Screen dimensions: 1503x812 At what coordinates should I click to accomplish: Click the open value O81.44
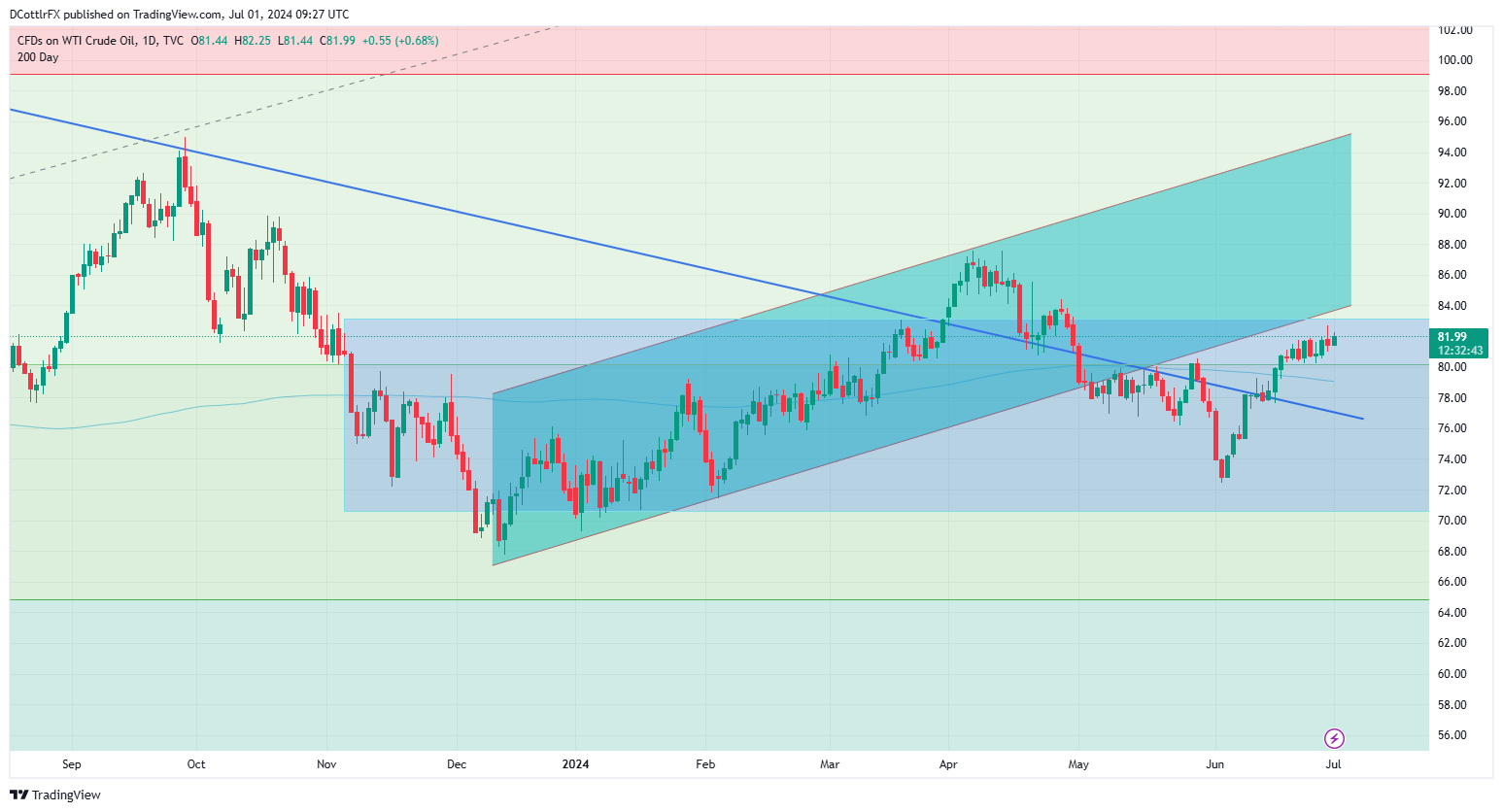209,41
